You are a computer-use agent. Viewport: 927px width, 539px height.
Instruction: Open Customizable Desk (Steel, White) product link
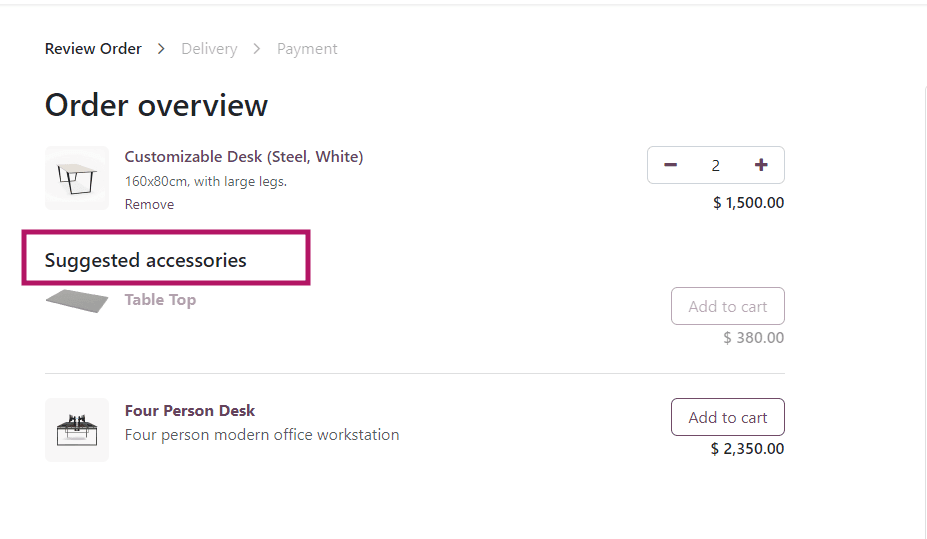(x=243, y=157)
